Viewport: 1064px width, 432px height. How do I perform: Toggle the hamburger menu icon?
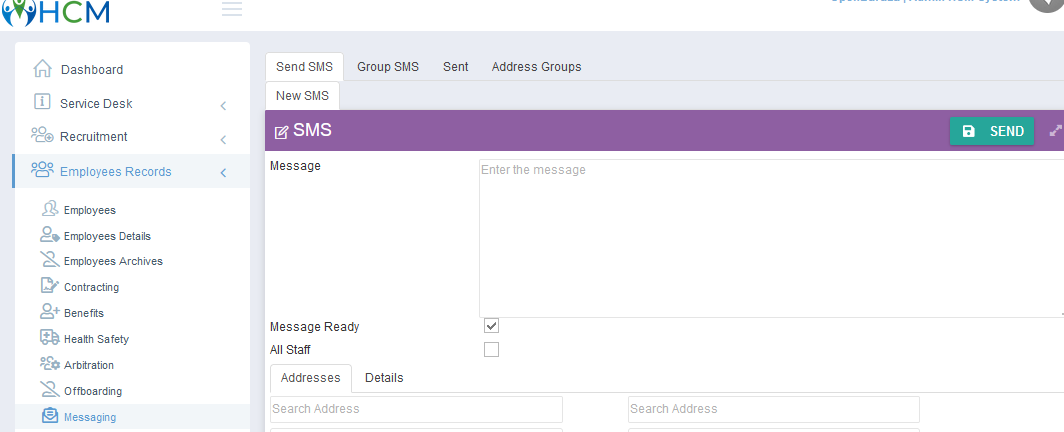click(232, 9)
